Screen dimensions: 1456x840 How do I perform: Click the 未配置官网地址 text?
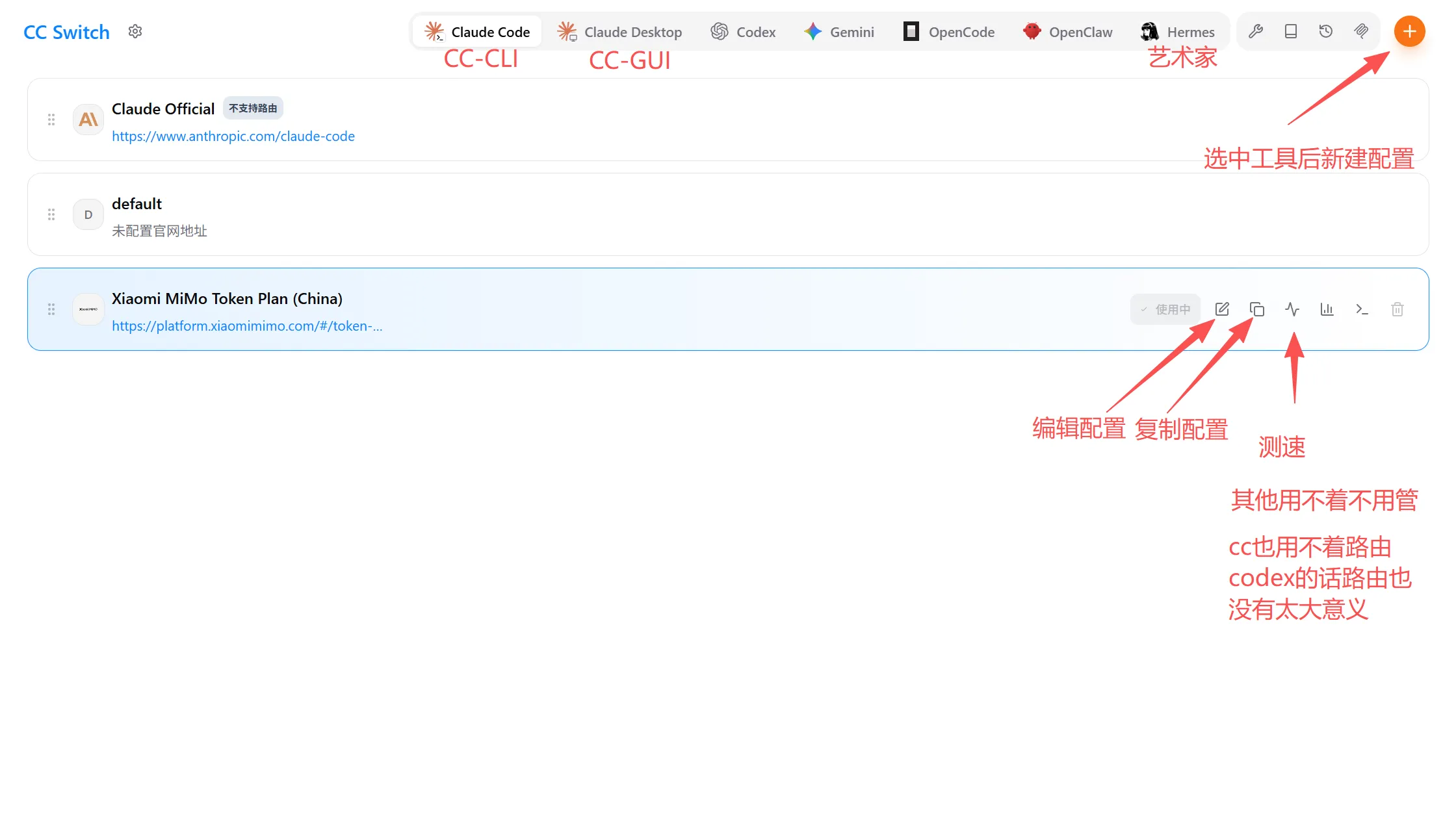pyautogui.click(x=159, y=231)
